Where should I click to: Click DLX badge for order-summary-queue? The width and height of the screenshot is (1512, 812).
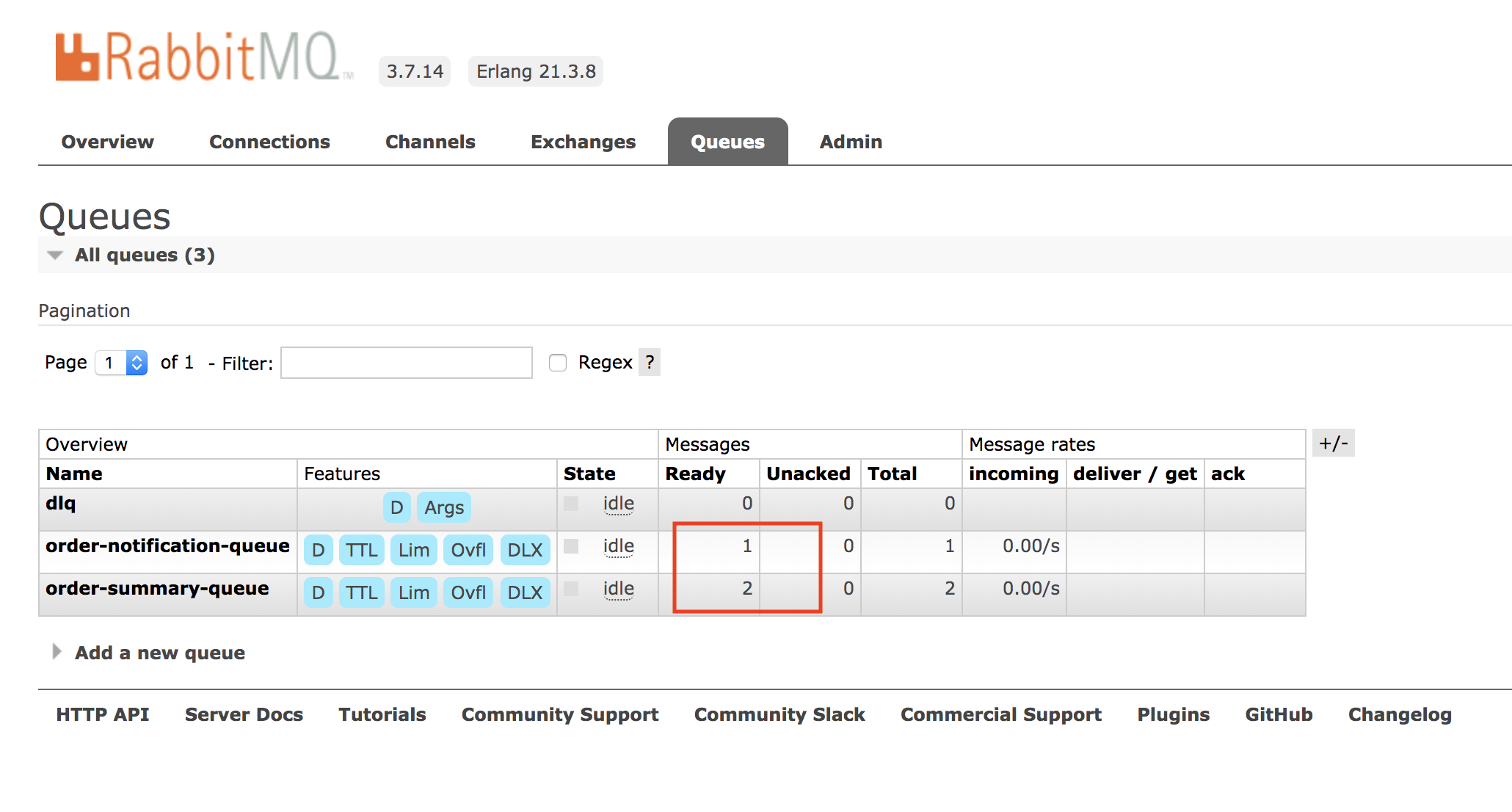(525, 592)
